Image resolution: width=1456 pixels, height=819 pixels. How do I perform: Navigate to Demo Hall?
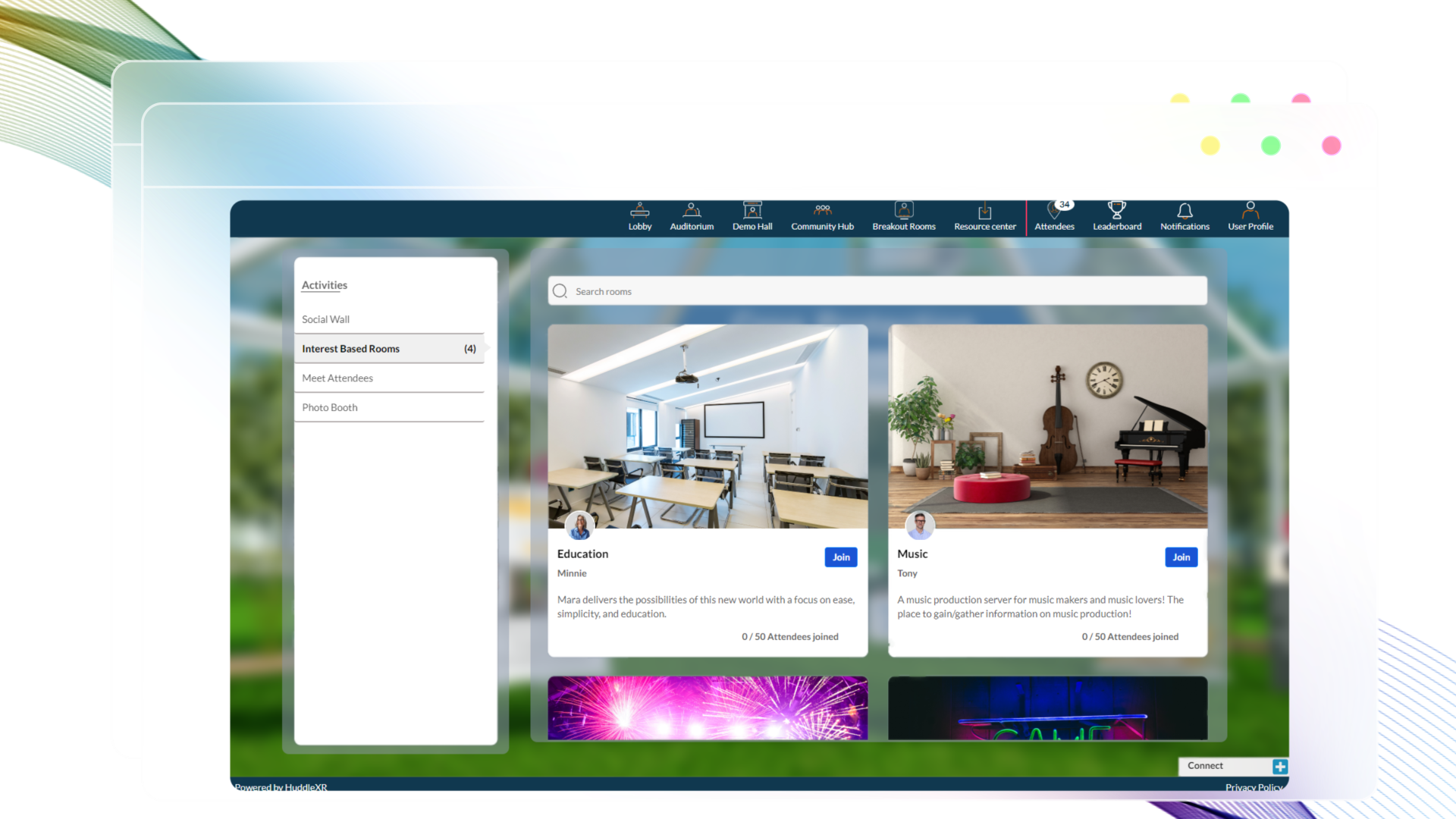click(754, 215)
